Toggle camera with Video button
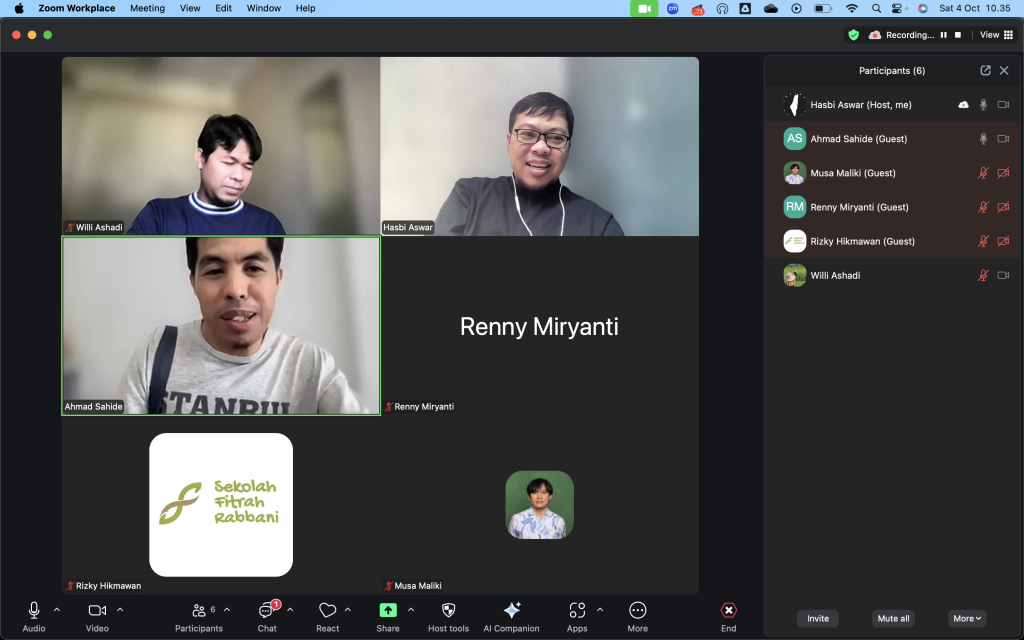Image resolution: width=1024 pixels, height=640 pixels. [97, 611]
